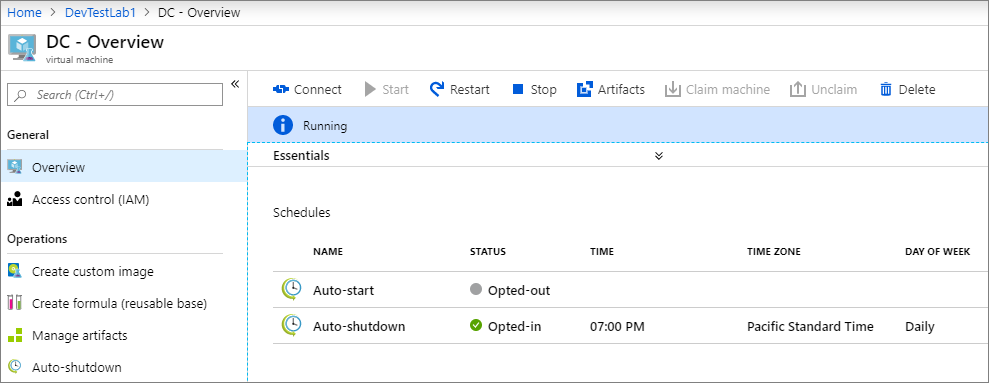Go to Home breadcrumb link
Screen dimensions: 989x383
pyautogui.click(x=24, y=12)
